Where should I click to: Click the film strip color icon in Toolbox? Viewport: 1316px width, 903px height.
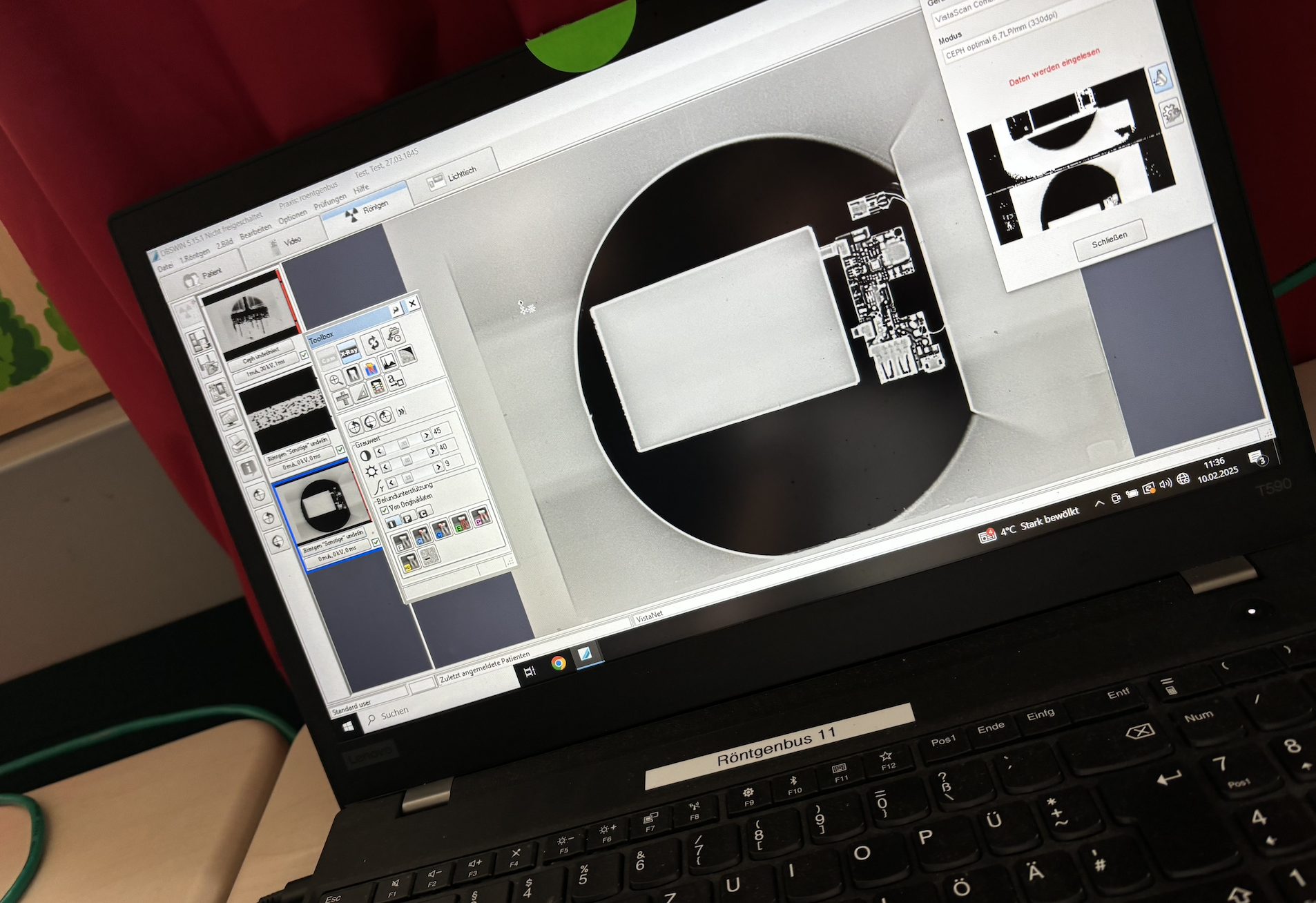[x=378, y=387]
